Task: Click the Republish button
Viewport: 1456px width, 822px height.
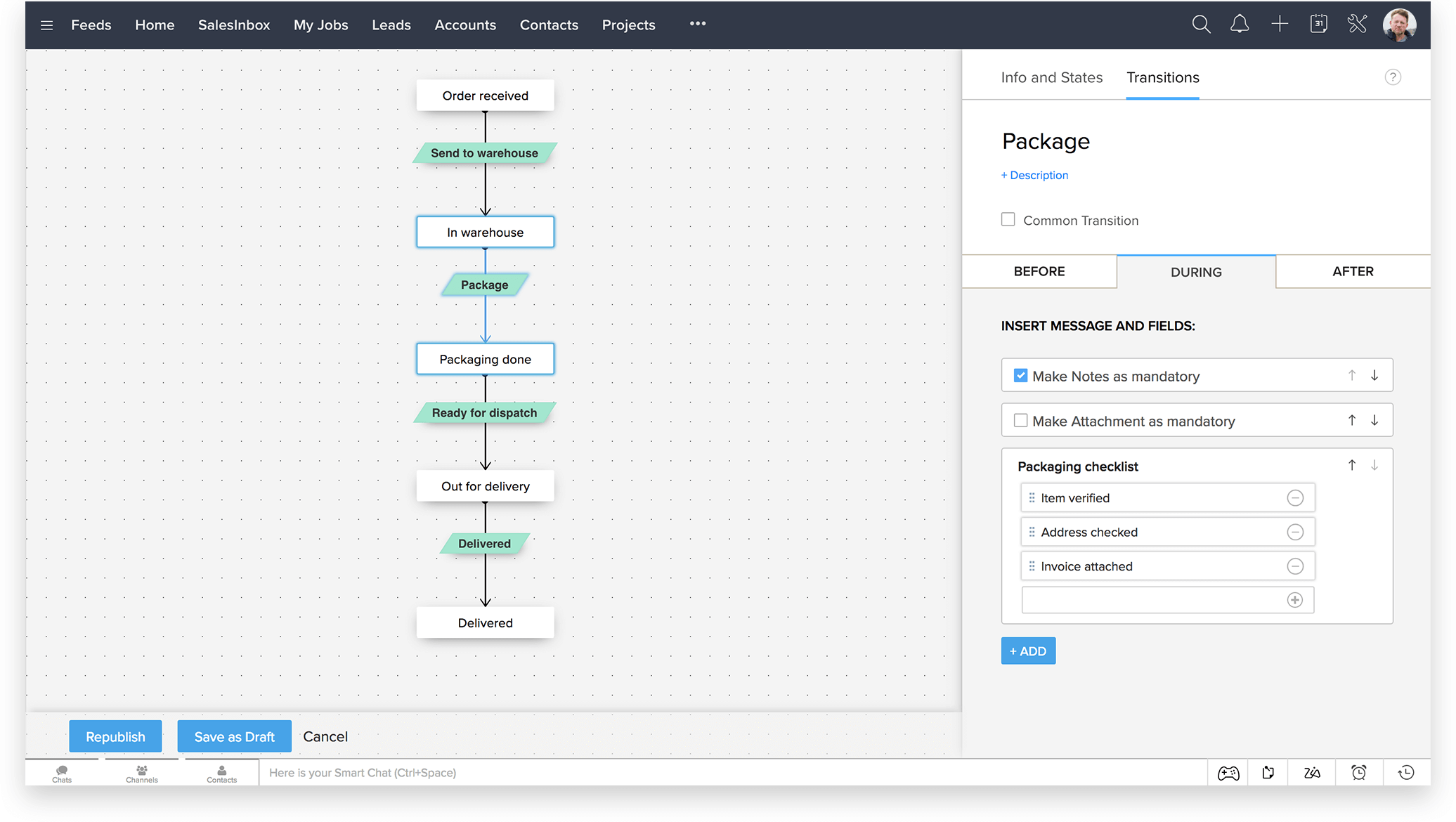Action: point(115,736)
